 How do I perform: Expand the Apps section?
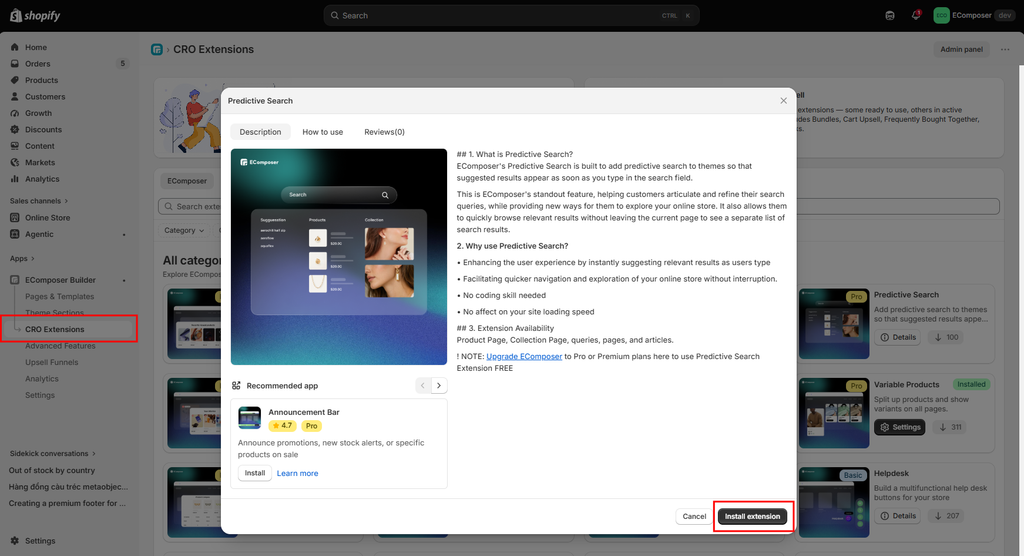(x=22, y=258)
